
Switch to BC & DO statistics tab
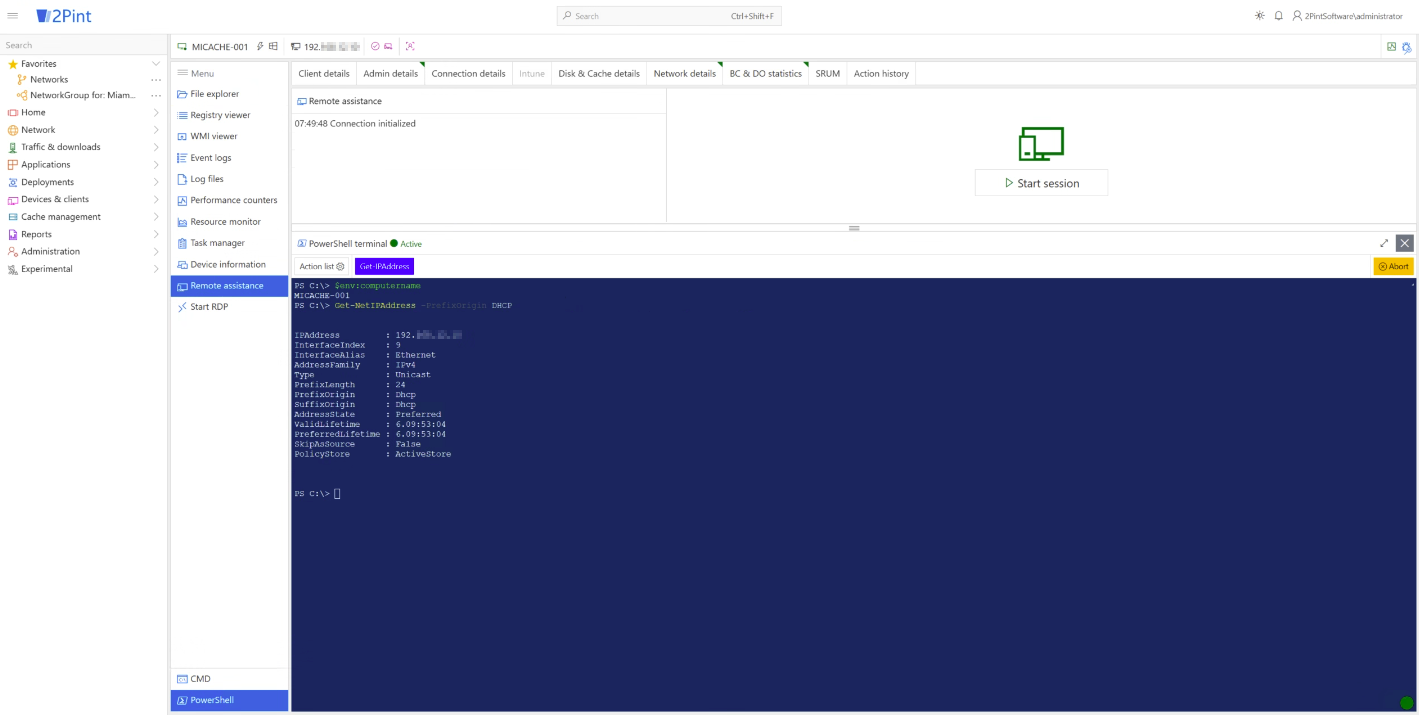[766, 73]
